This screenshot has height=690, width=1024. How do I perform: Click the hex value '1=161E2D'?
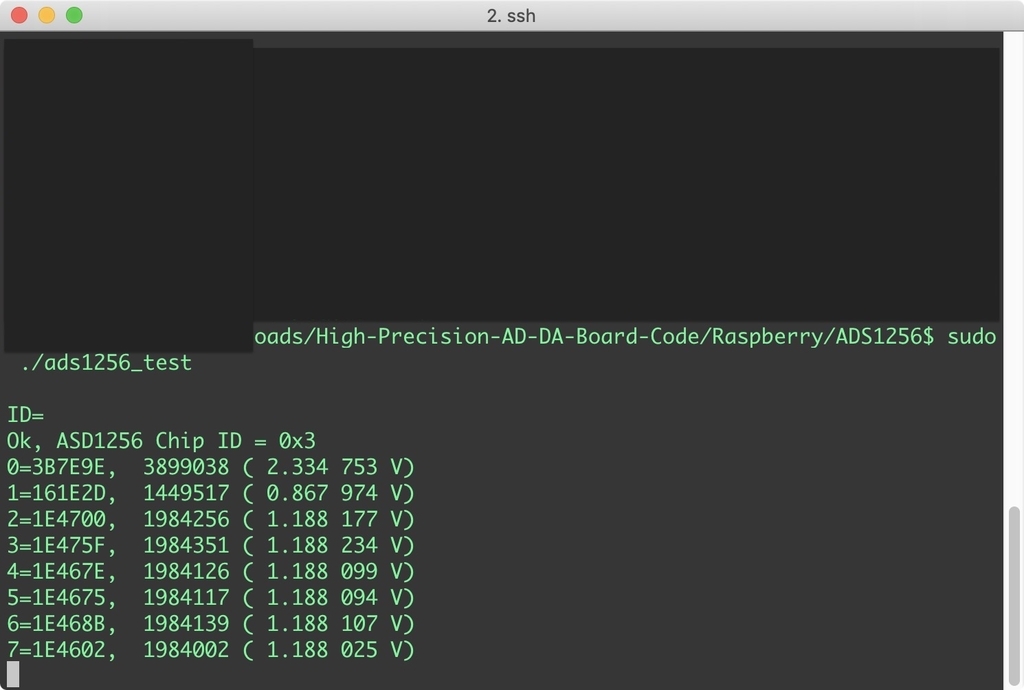tap(56, 493)
